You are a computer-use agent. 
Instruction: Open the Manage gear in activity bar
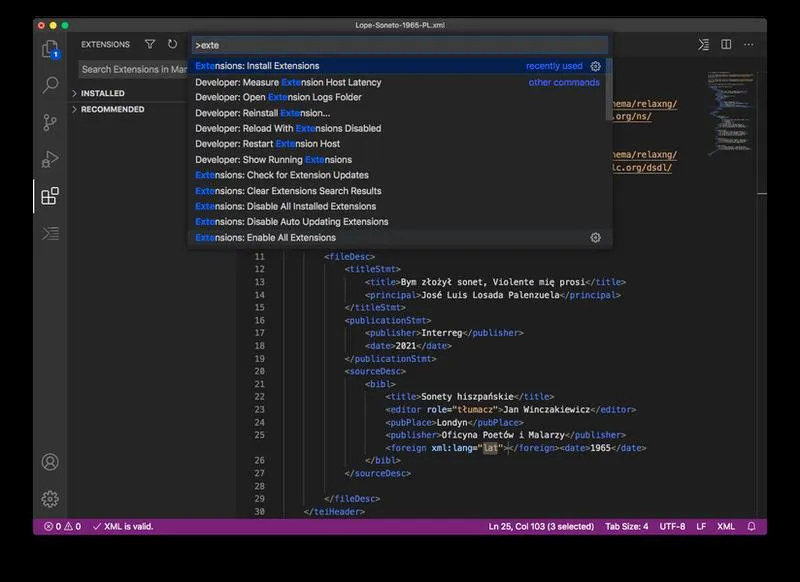pyautogui.click(x=50, y=499)
